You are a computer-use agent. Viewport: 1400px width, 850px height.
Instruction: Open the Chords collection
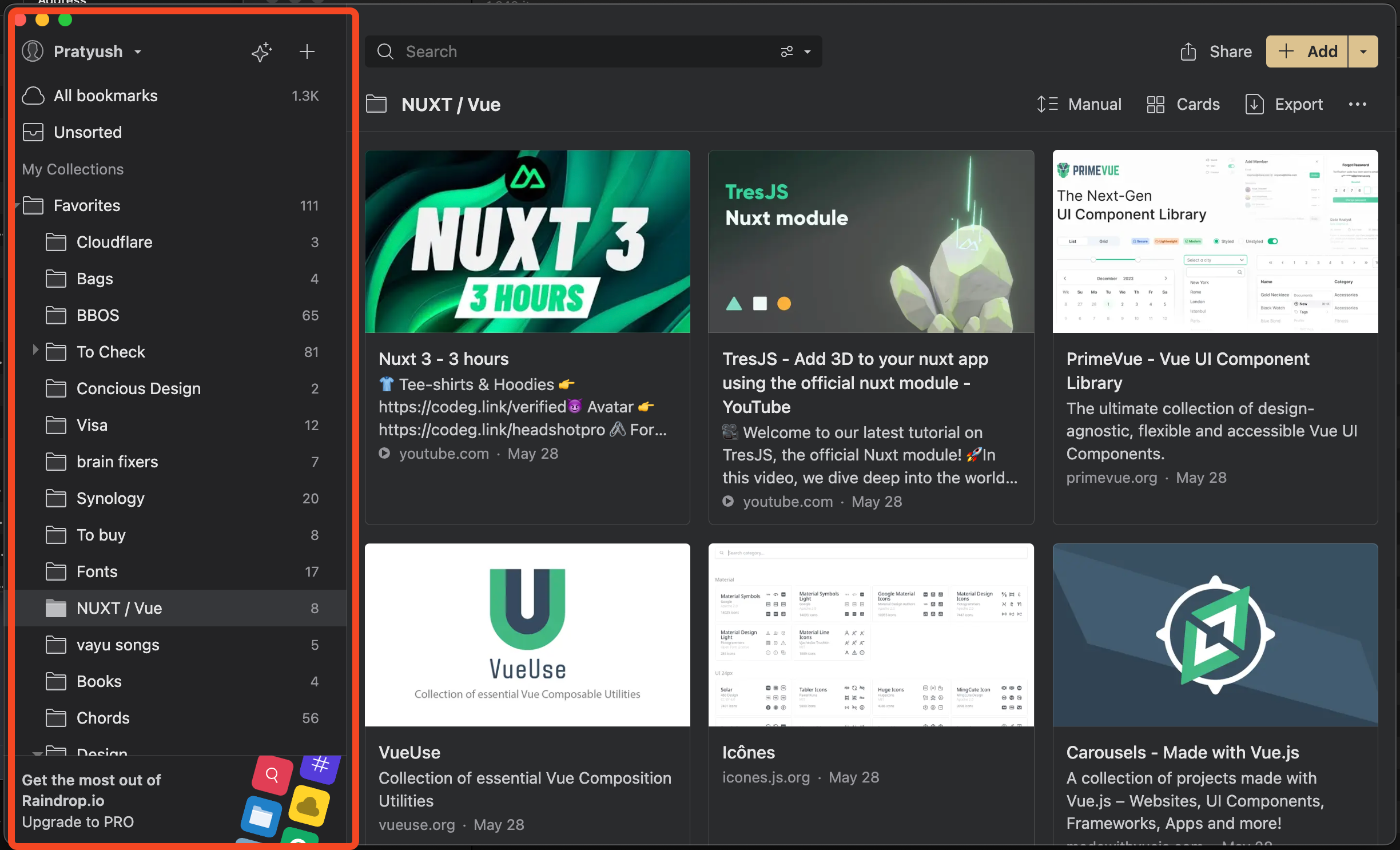pos(103,718)
